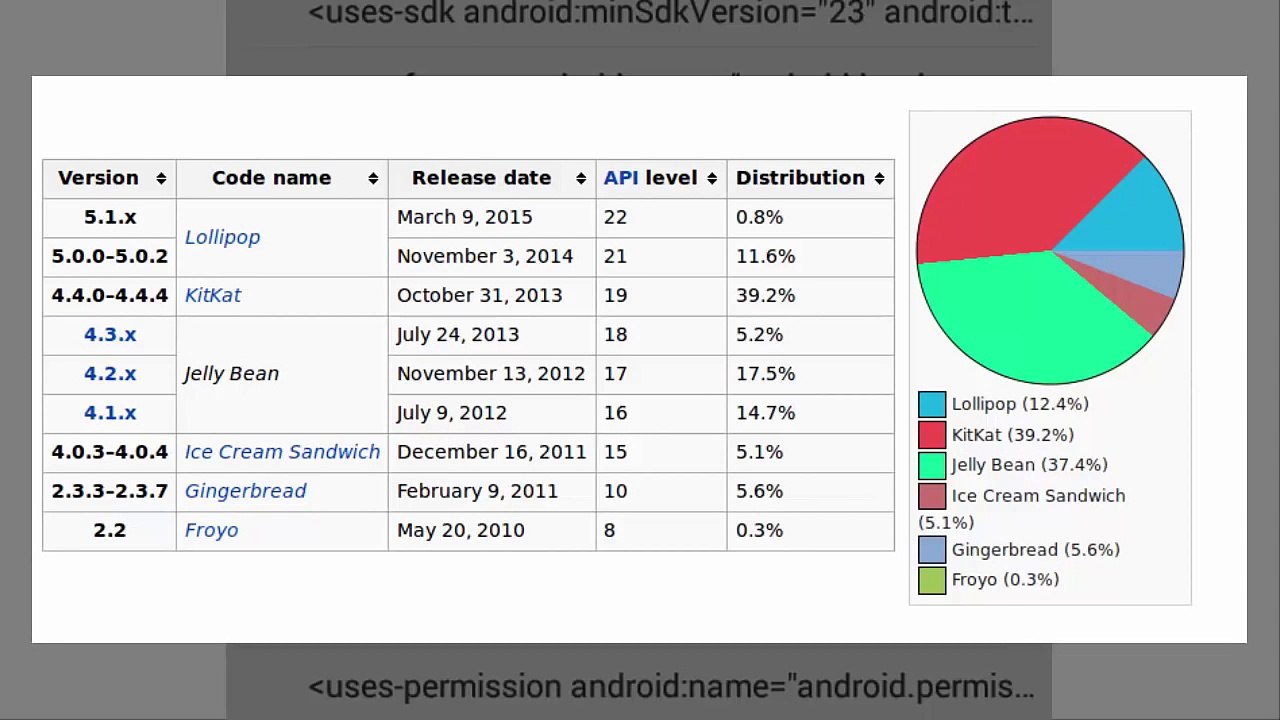Click the 4.2.x version link

click(110, 373)
